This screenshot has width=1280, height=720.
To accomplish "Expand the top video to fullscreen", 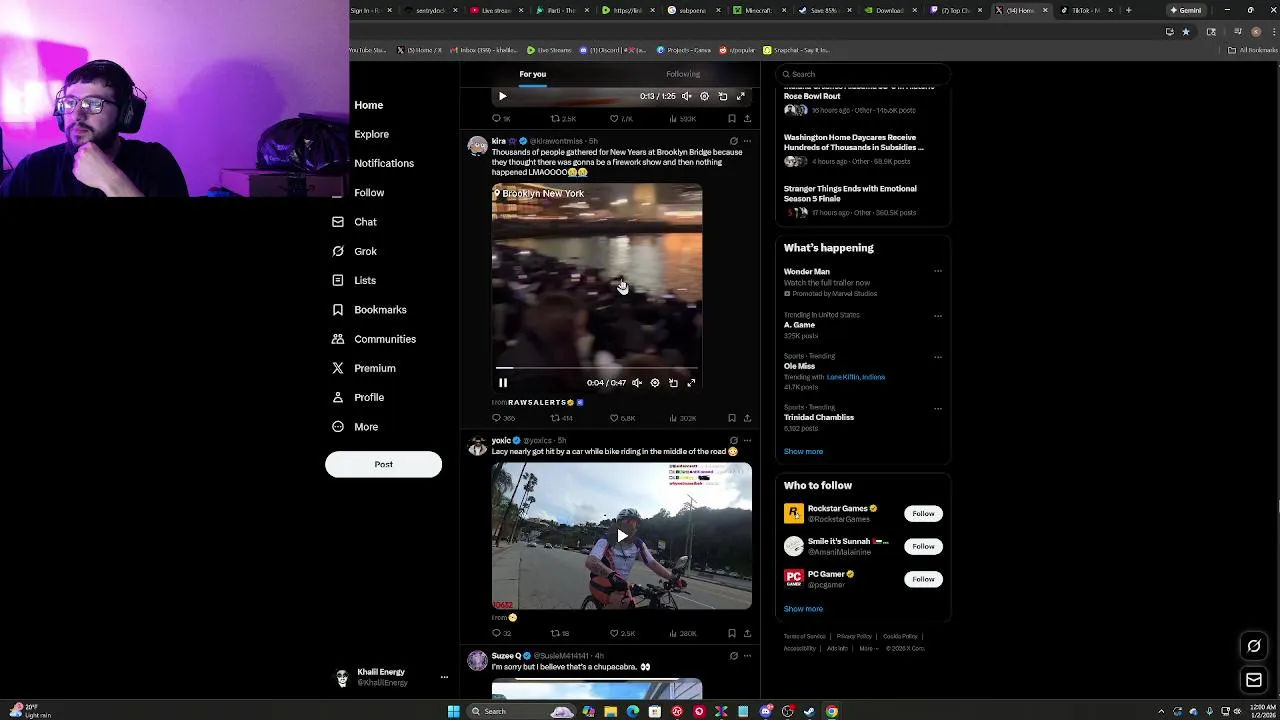I will click(x=741, y=96).
